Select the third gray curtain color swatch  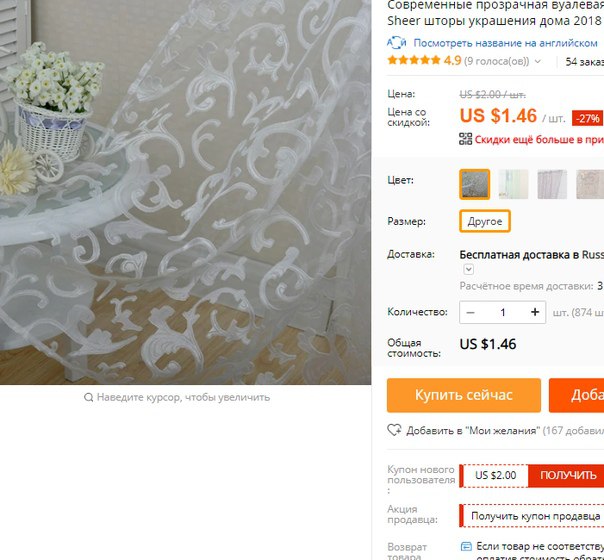pos(552,184)
